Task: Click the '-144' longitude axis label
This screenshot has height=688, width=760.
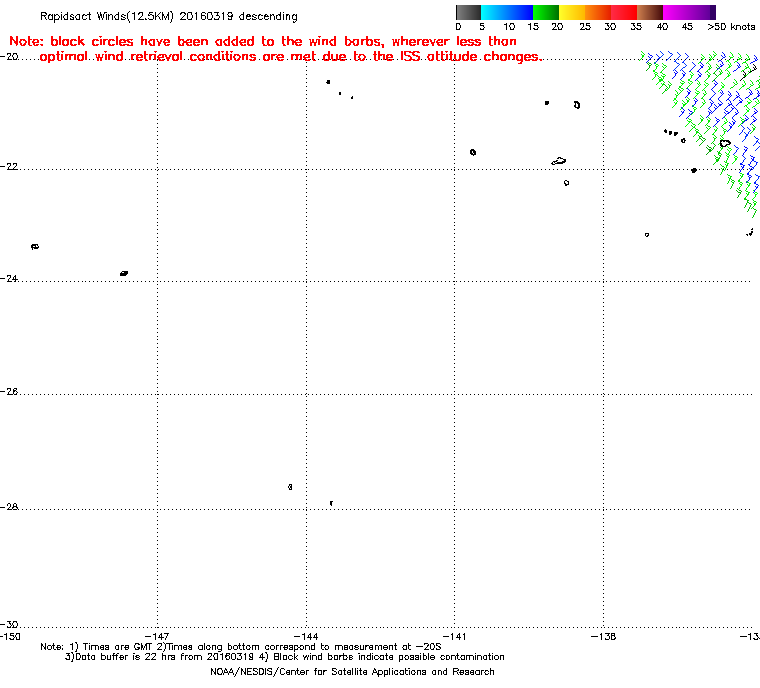Action: (x=306, y=636)
